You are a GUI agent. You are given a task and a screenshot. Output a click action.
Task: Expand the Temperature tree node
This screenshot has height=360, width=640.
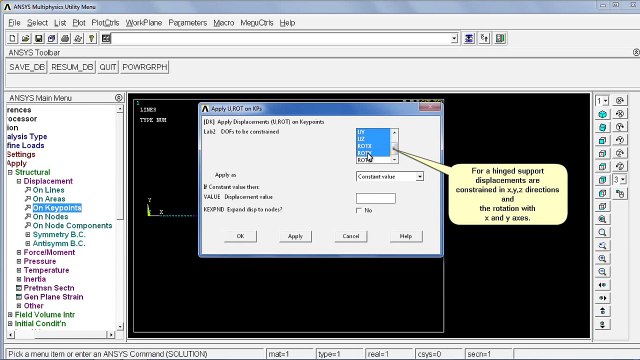(19, 270)
